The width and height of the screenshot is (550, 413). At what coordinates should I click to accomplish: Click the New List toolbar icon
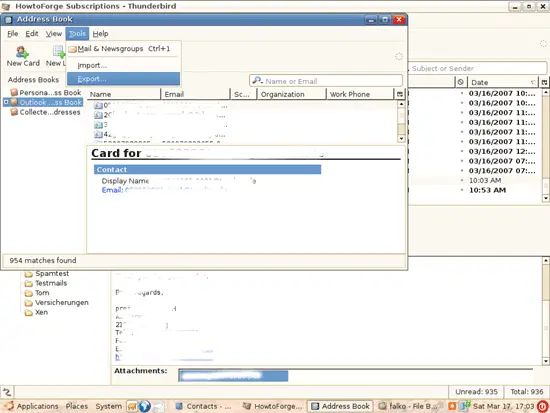coord(59,52)
